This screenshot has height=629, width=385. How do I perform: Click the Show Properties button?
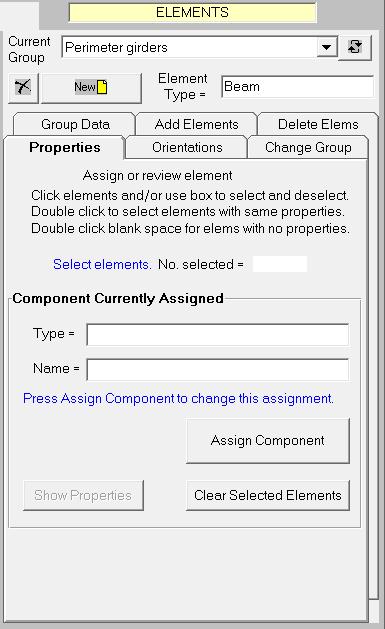coord(83,495)
